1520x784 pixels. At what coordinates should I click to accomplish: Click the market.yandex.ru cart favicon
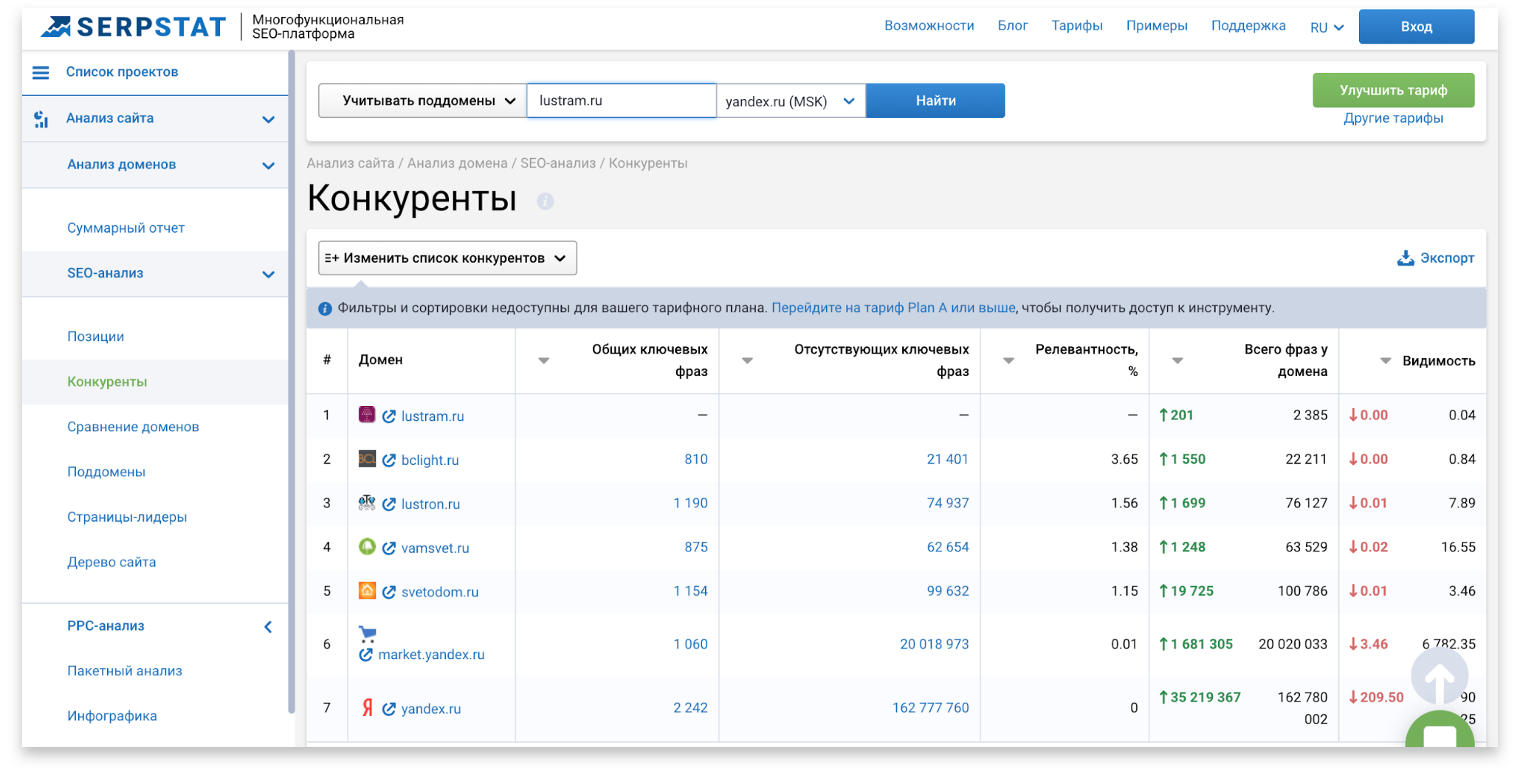pos(368,634)
